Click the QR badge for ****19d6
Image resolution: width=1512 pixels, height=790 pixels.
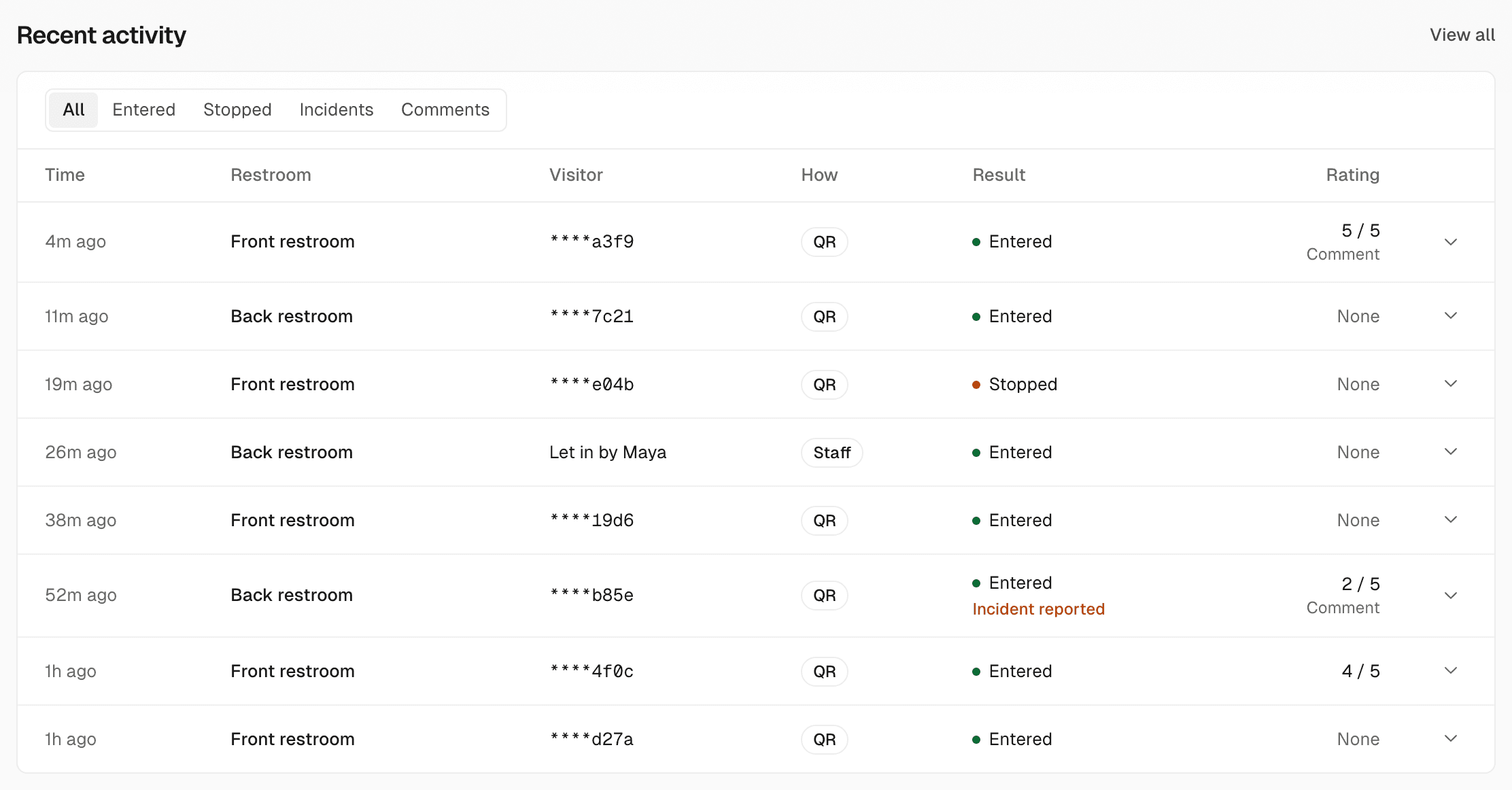pyautogui.click(x=824, y=521)
